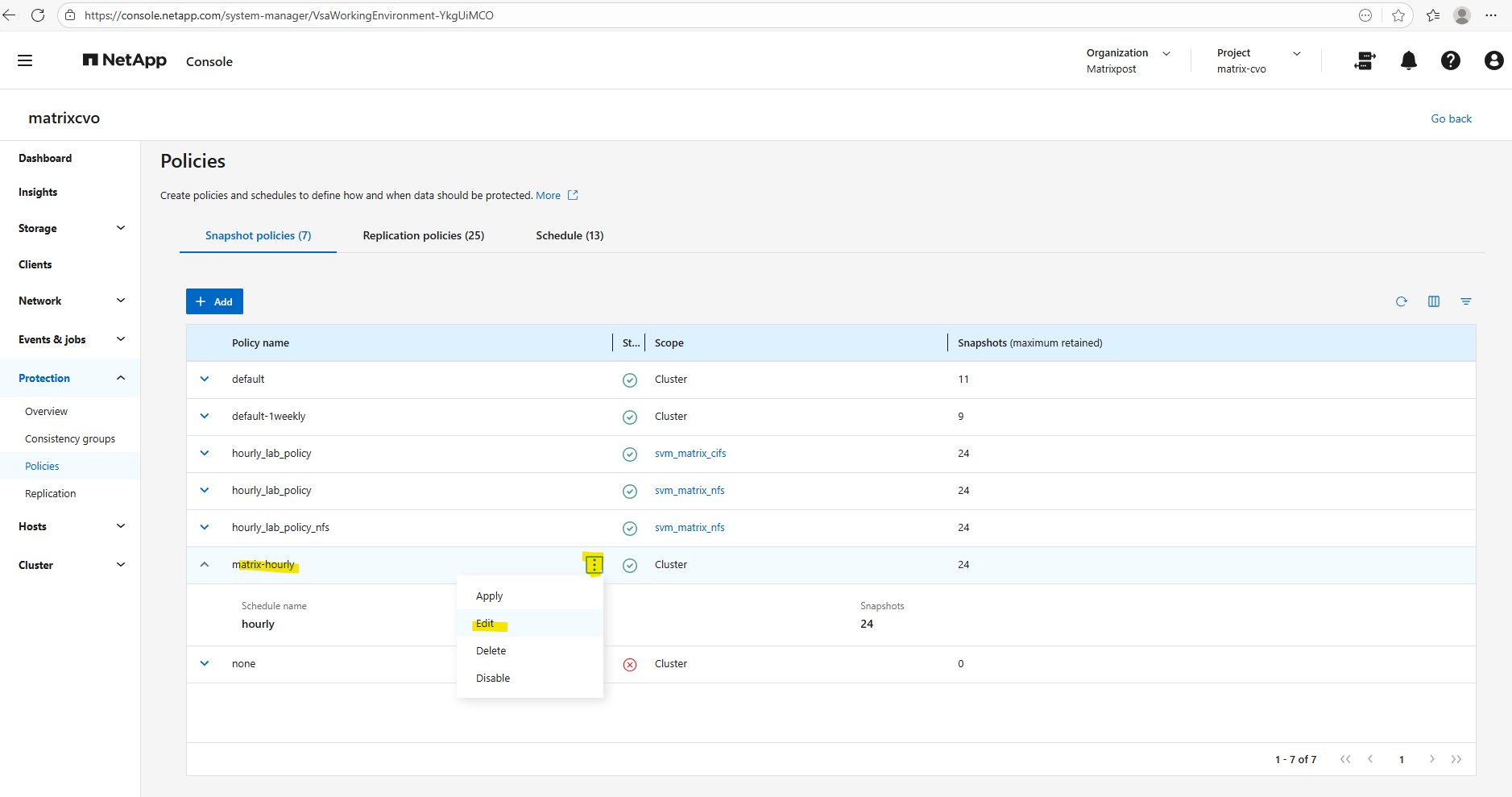
Task: Select Edit from the context menu
Action: click(x=485, y=624)
